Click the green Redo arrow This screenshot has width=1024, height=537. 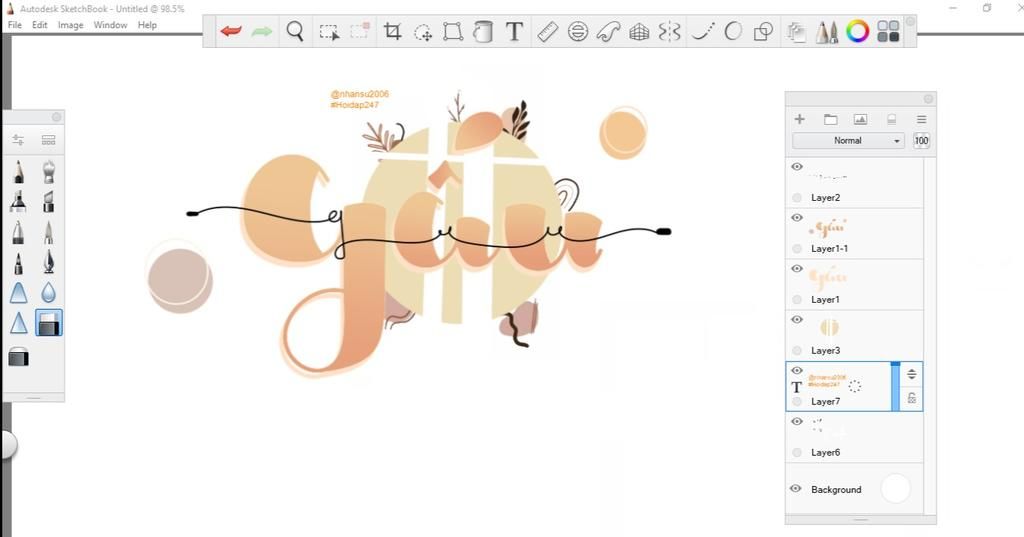262,31
